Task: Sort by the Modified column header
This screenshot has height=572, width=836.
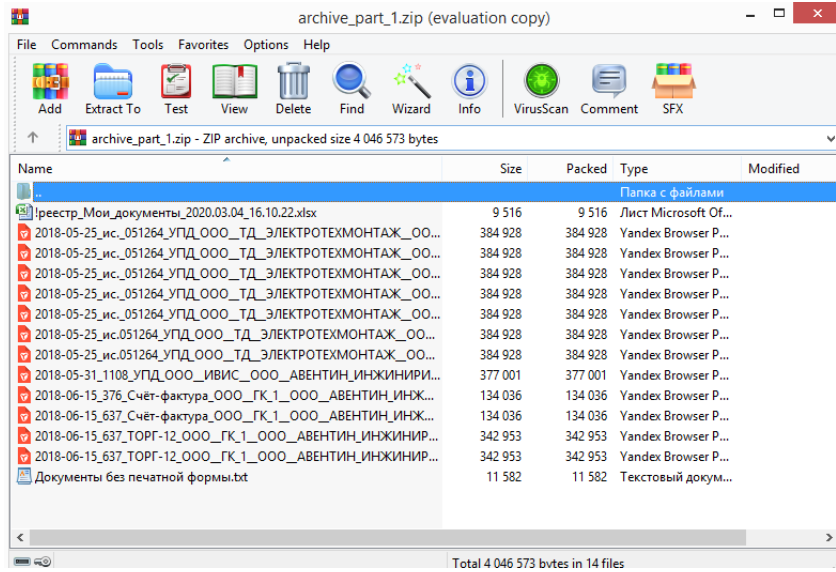Action: (x=789, y=168)
